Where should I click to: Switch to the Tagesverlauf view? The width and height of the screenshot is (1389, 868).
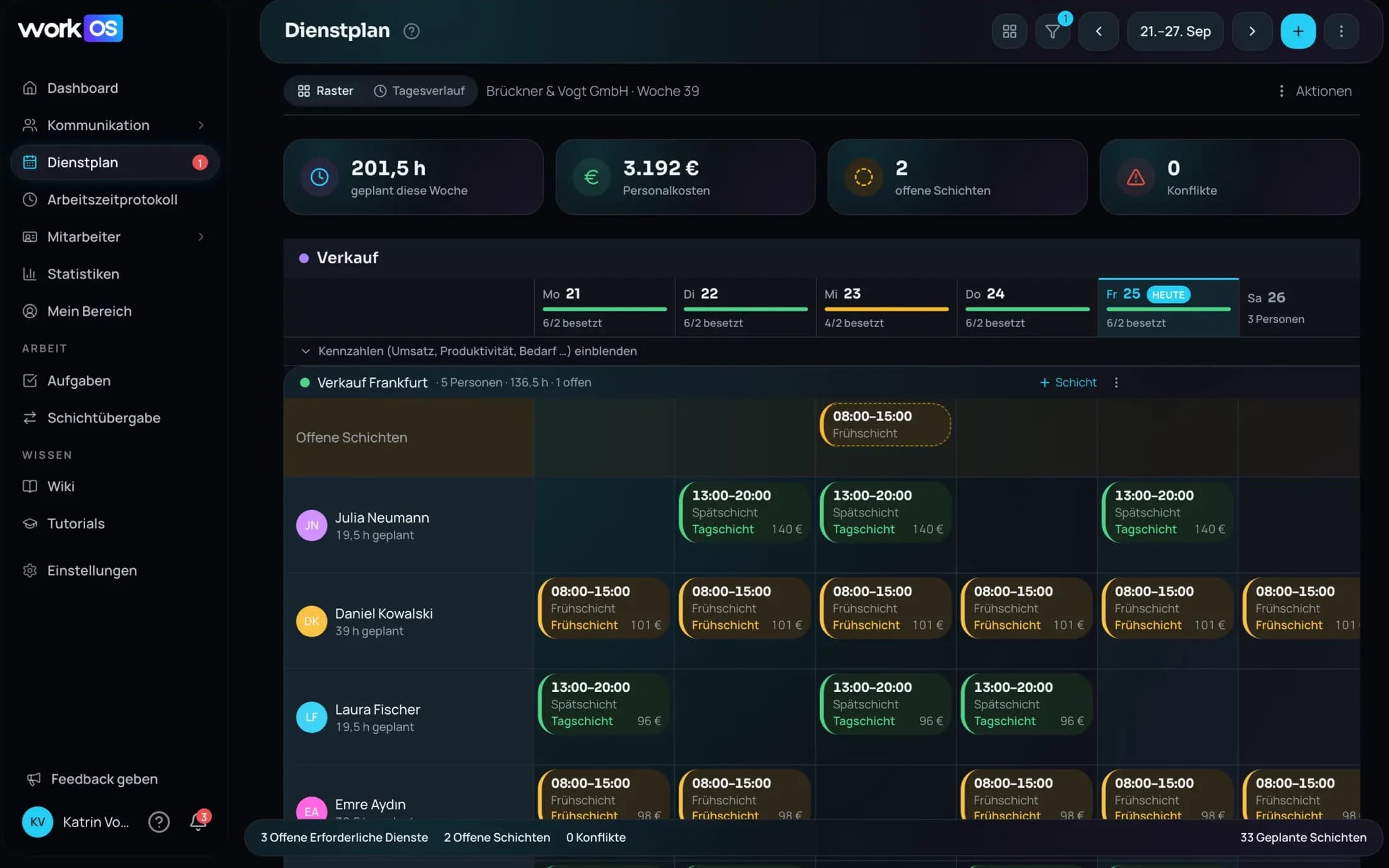[419, 91]
